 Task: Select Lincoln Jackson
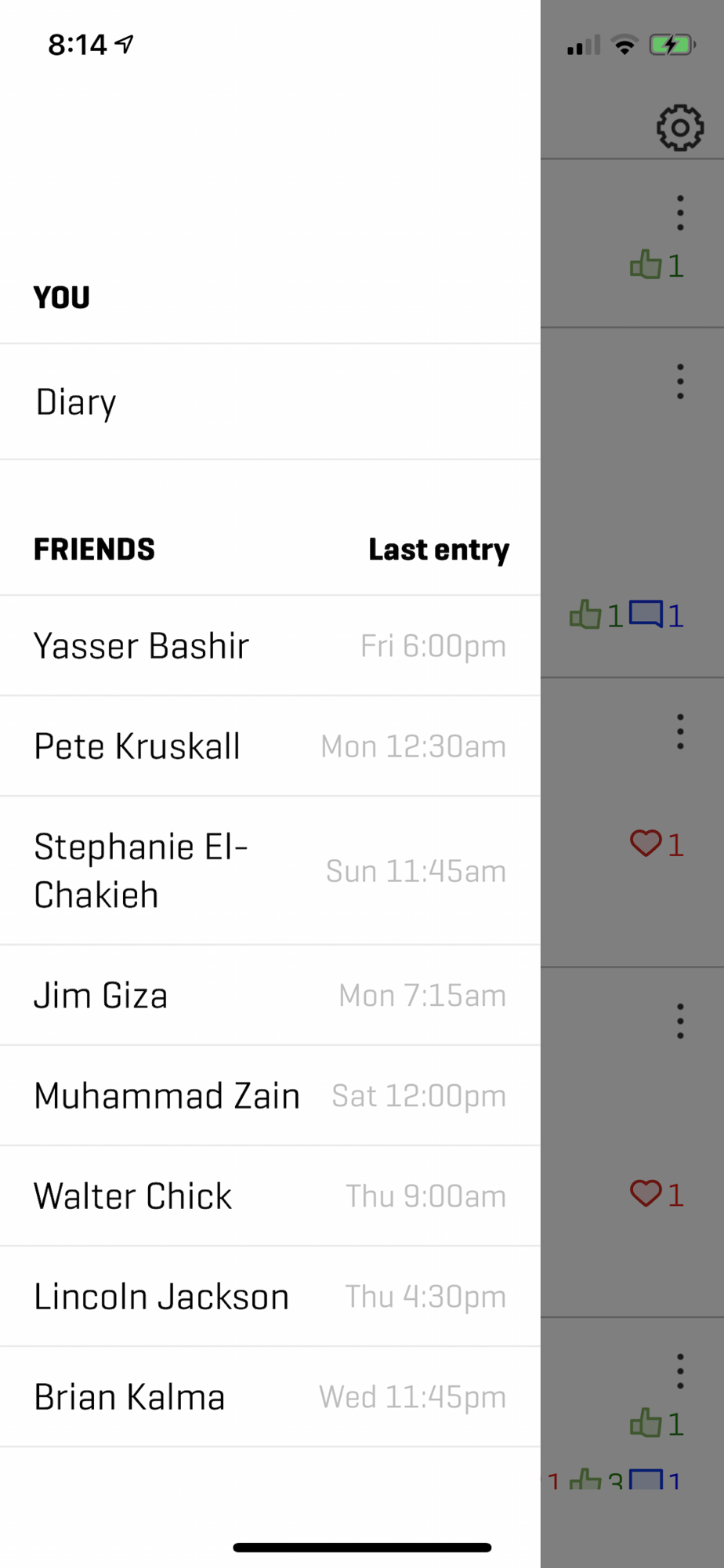pyautogui.click(x=270, y=1296)
